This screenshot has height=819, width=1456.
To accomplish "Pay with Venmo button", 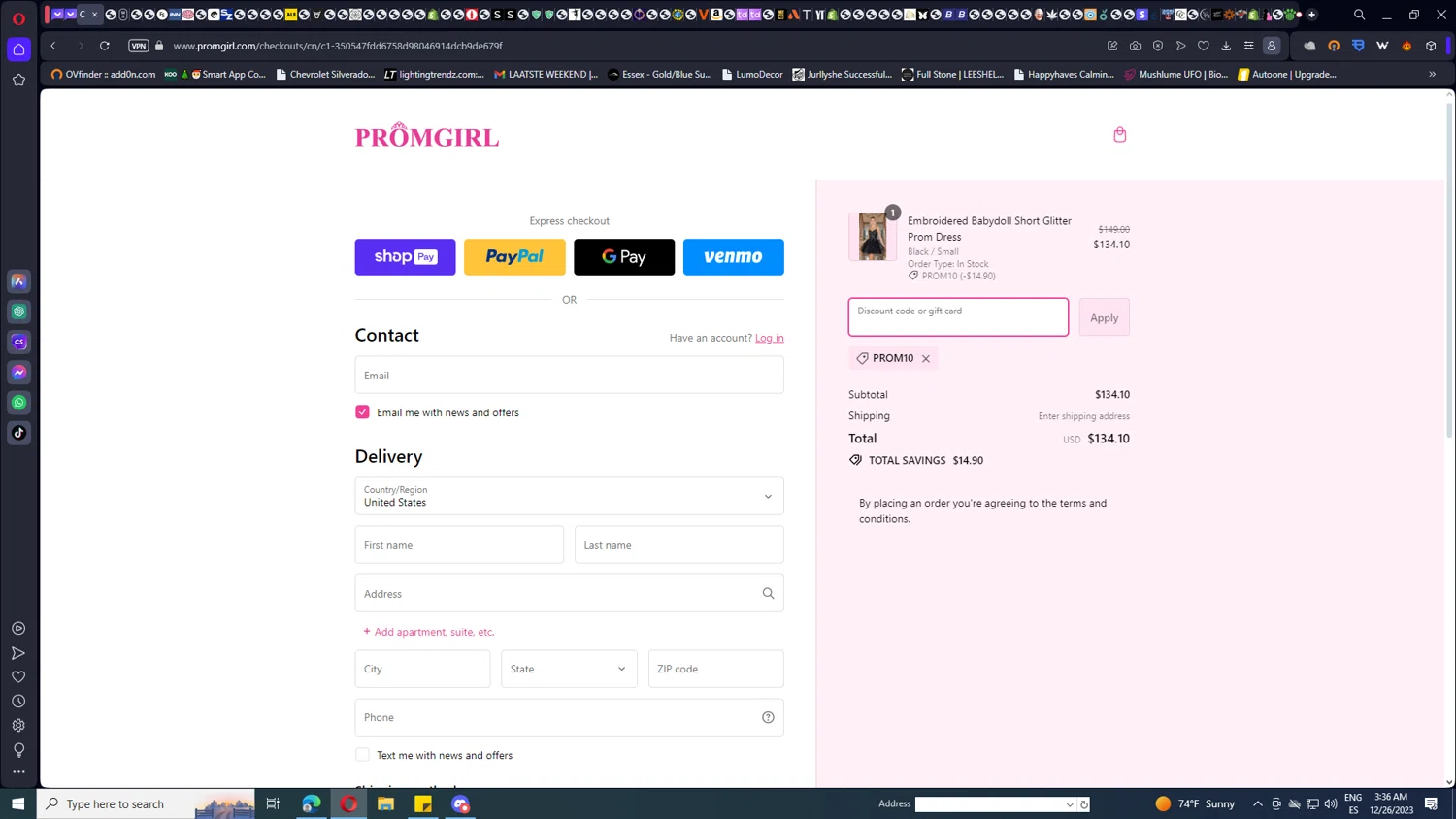I will [734, 257].
